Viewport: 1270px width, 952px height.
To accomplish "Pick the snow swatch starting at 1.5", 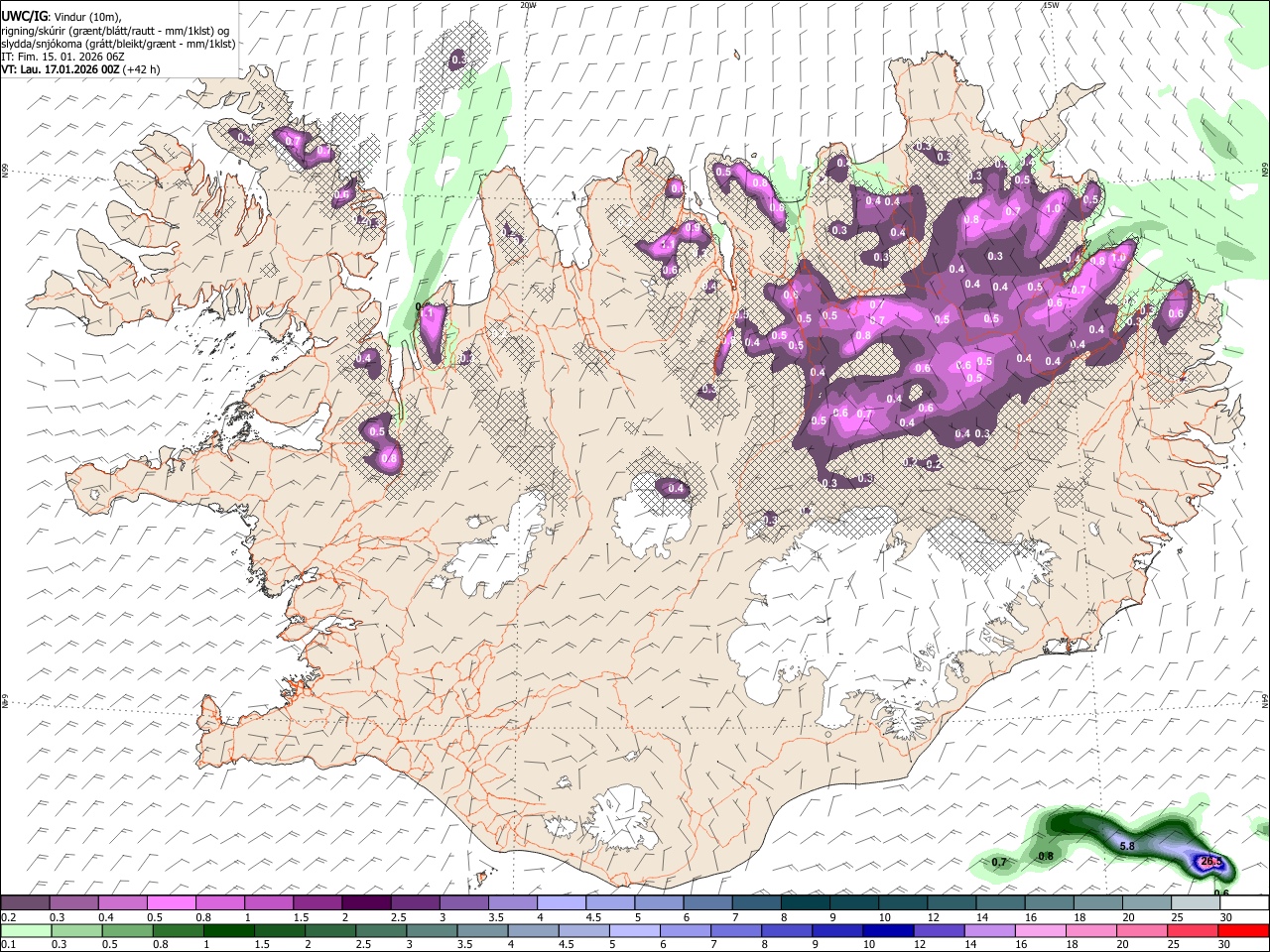I will coord(317,903).
